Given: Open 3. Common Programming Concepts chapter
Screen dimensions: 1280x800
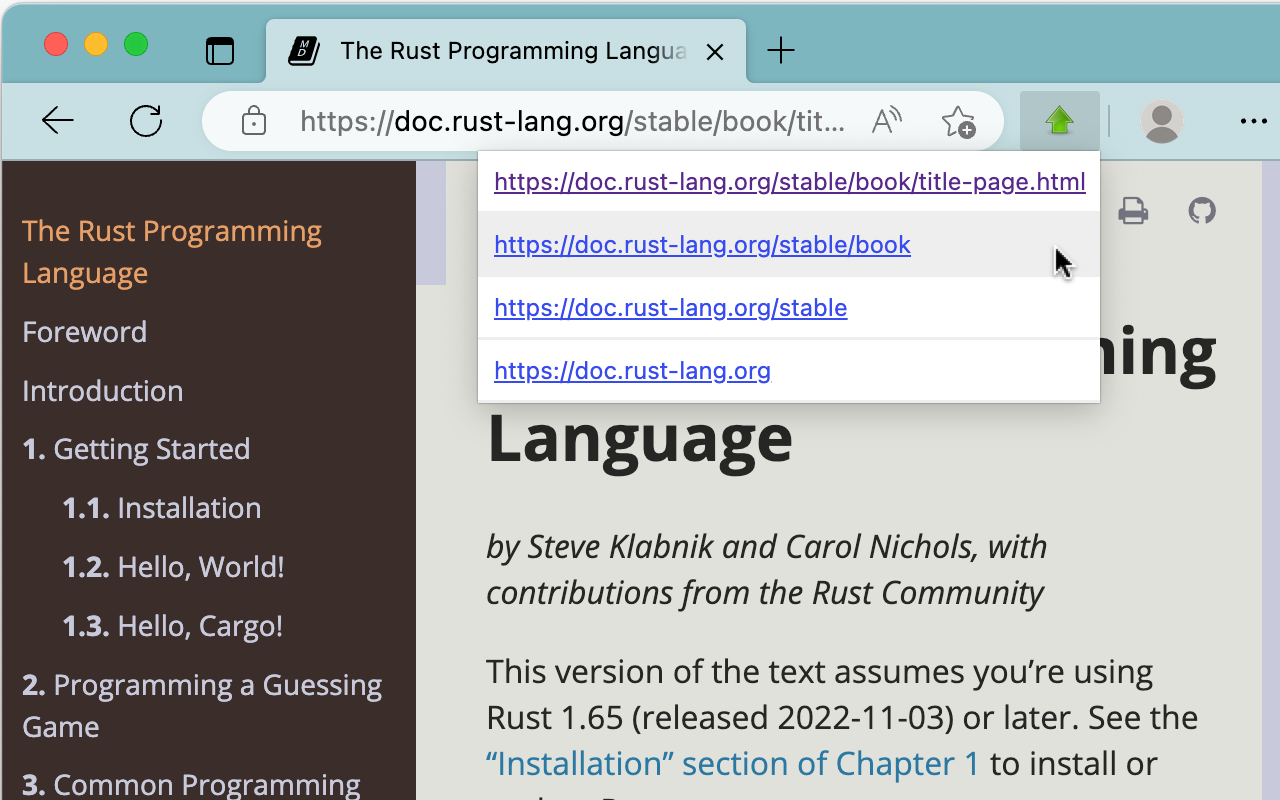Looking at the screenshot, I should click(191, 785).
